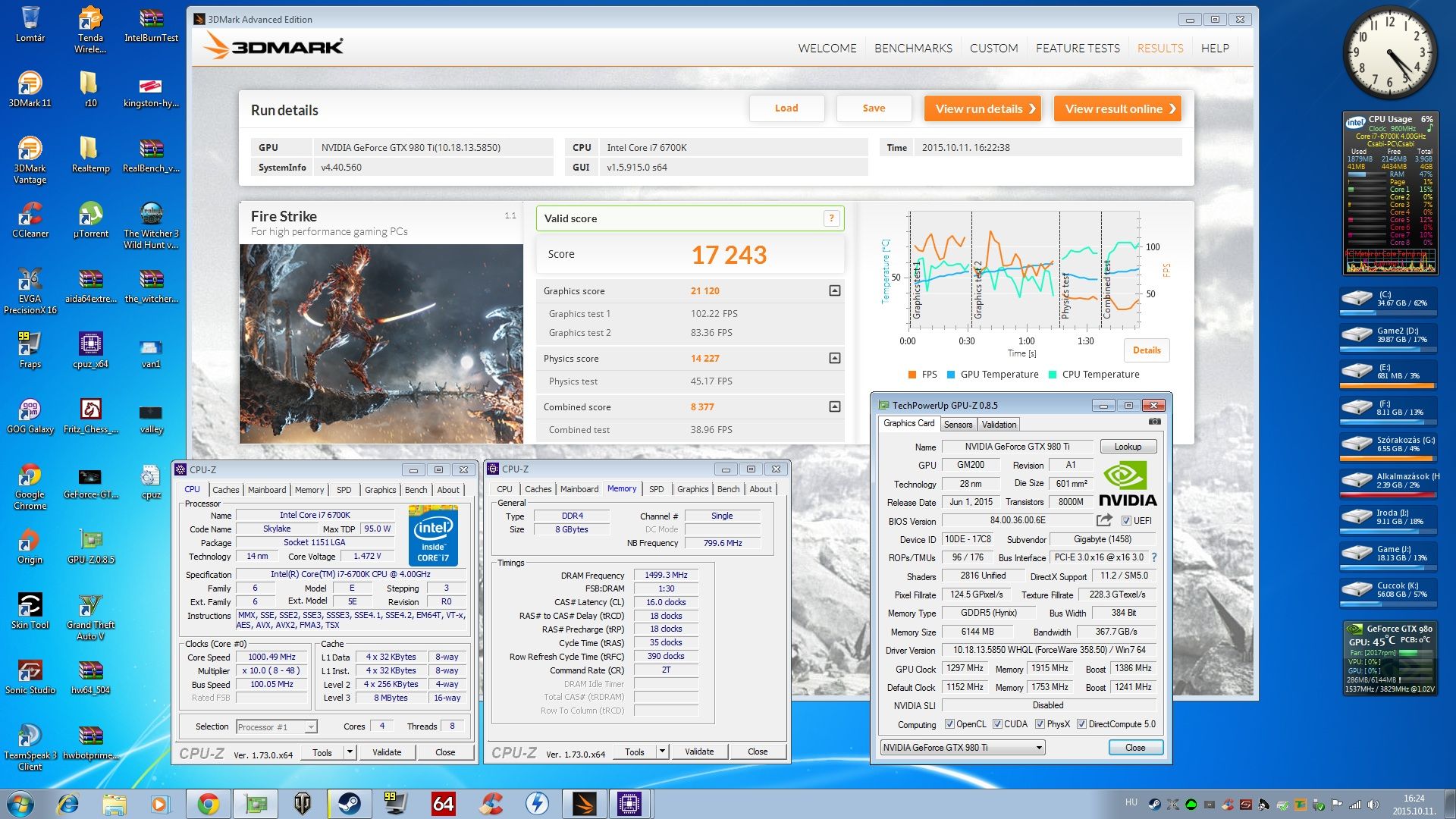This screenshot has height=819, width=1456.
Task: Open Internet Explorer from the taskbar
Action: point(68,804)
